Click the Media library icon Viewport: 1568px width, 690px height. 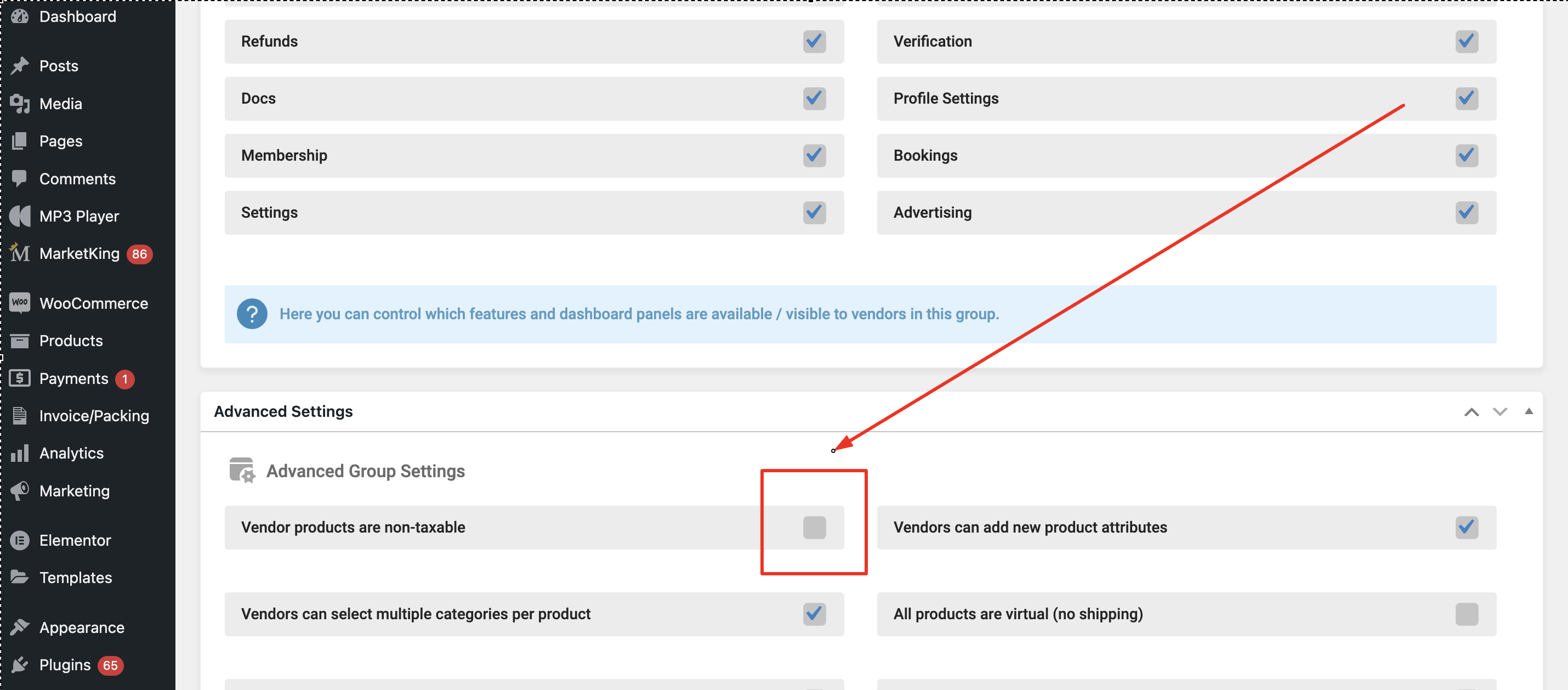(20, 104)
